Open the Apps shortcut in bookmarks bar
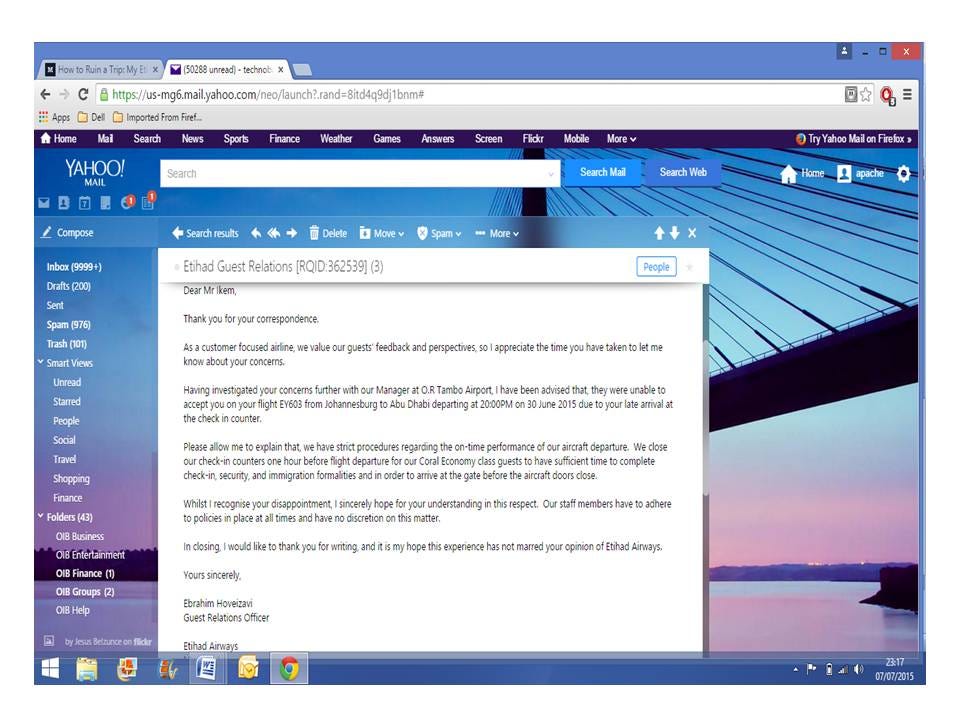This screenshot has height=720, width=960. pyautogui.click(x=54, y=117)
